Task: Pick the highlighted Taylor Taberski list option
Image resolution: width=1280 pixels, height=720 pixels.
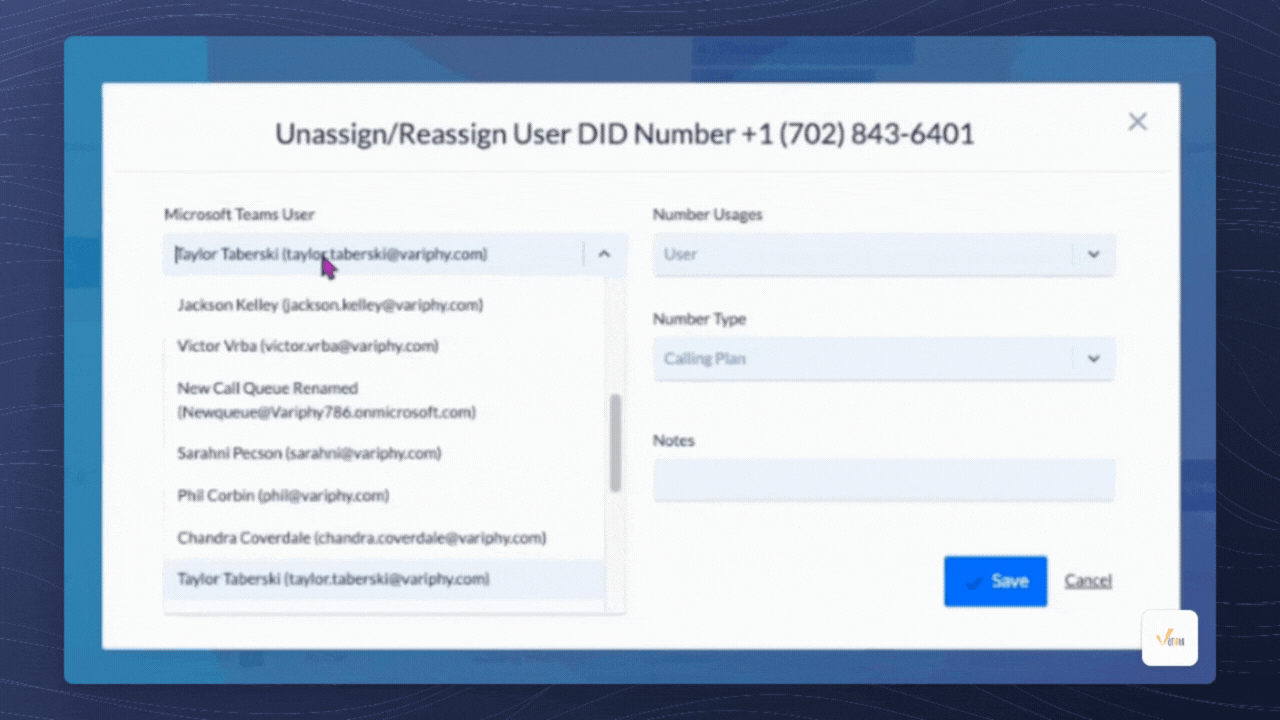Action: (333, 579)
